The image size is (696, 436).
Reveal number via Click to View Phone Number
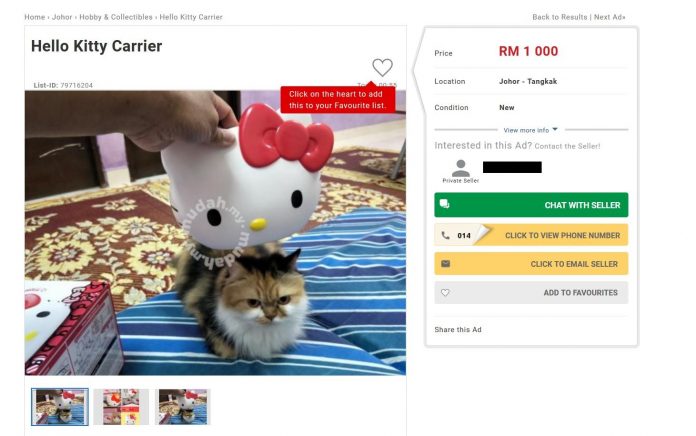(x=531, y=235)
